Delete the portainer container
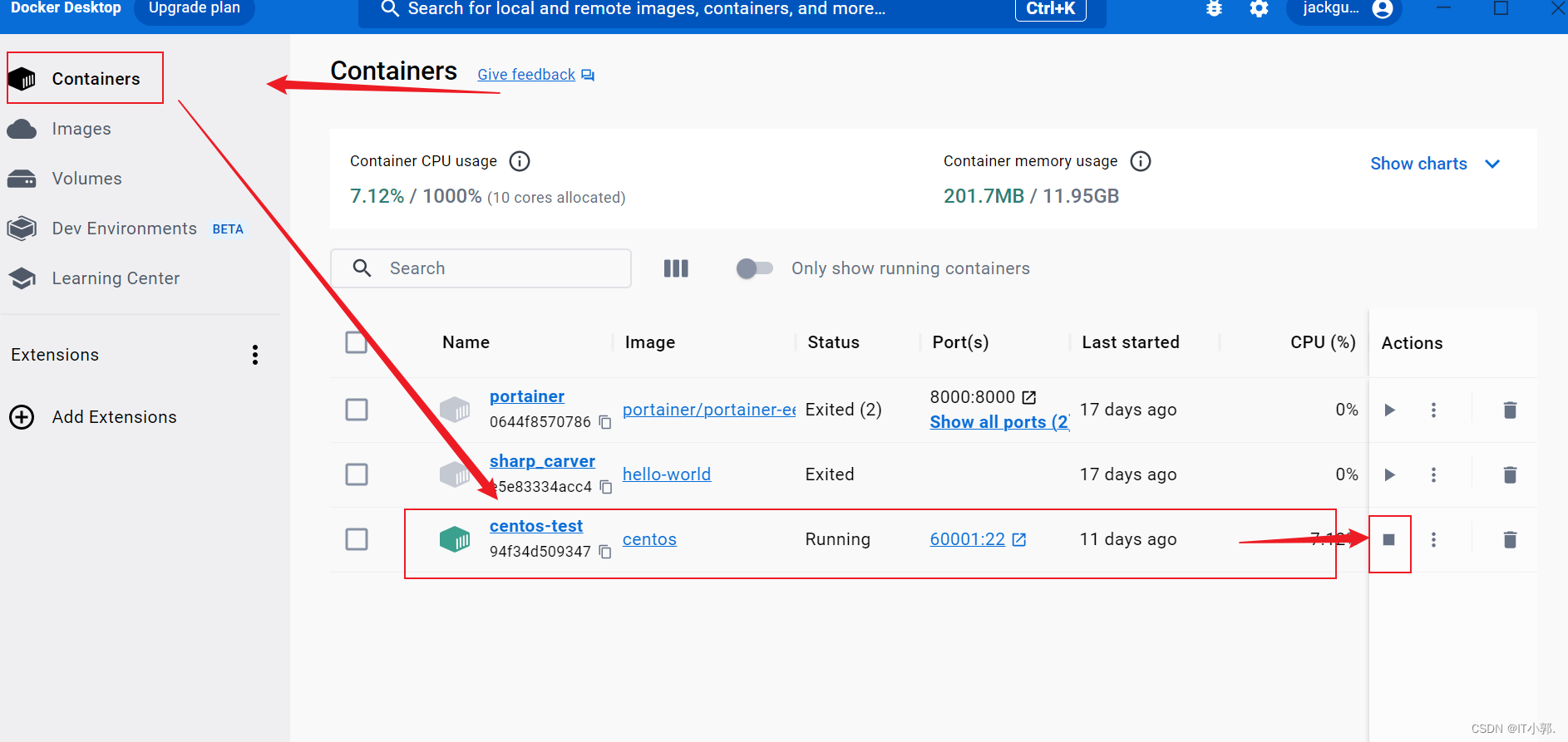 (1510, 410)
